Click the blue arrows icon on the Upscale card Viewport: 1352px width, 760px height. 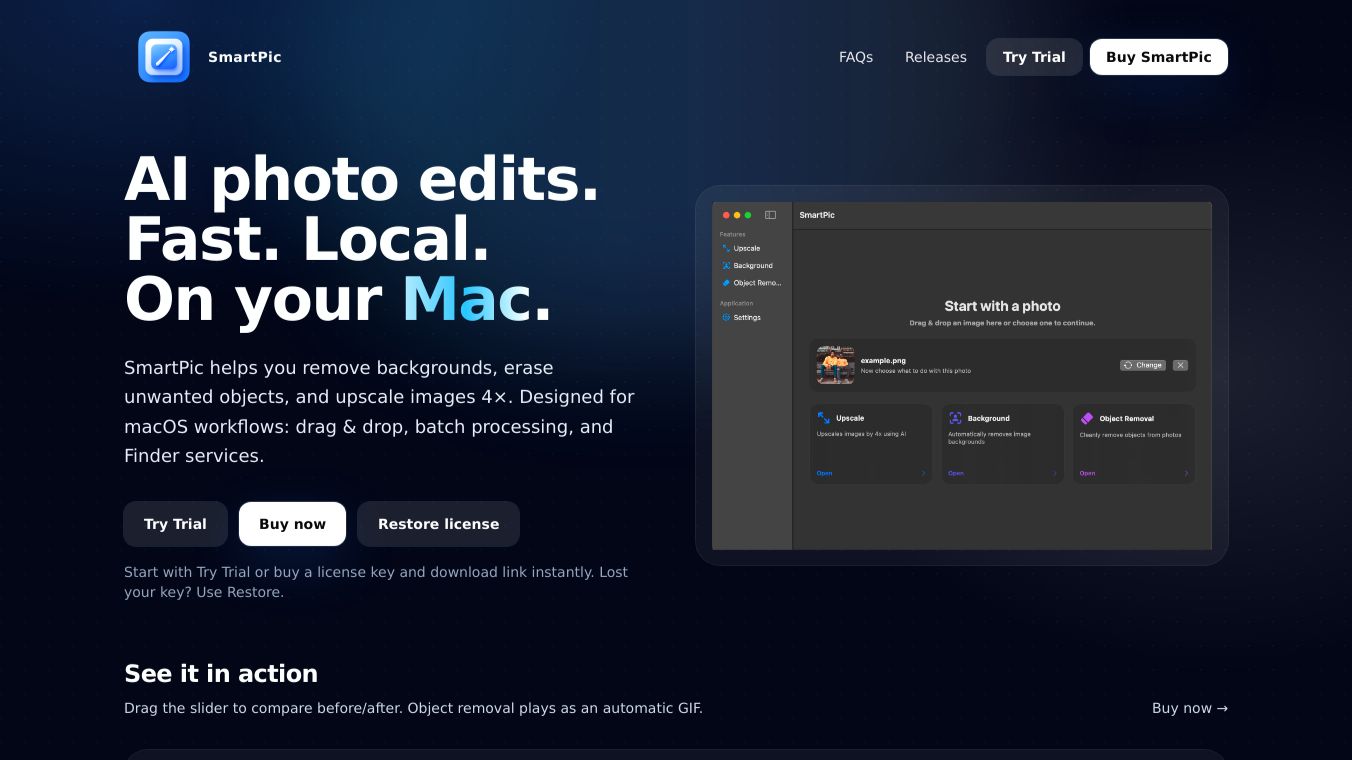[824, 418]
